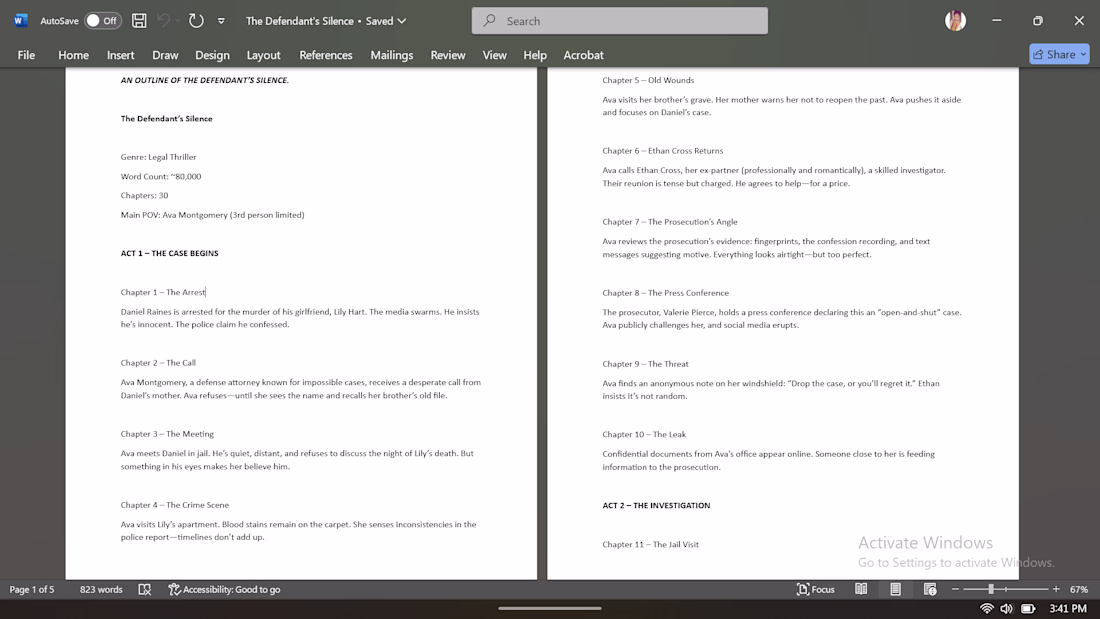The image size is (1100, 619).
Task: Click the search magnifier icon
Action: click(x=490, y=20)
